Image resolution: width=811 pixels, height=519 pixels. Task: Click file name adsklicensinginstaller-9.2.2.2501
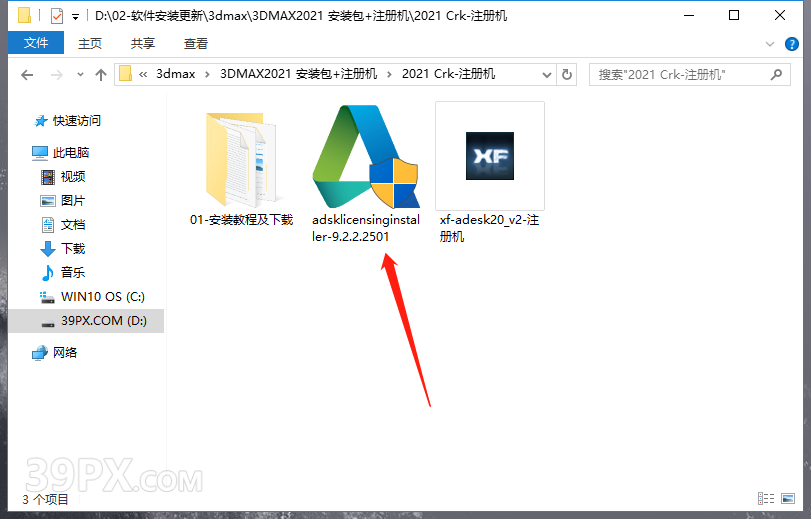(366, 228)
